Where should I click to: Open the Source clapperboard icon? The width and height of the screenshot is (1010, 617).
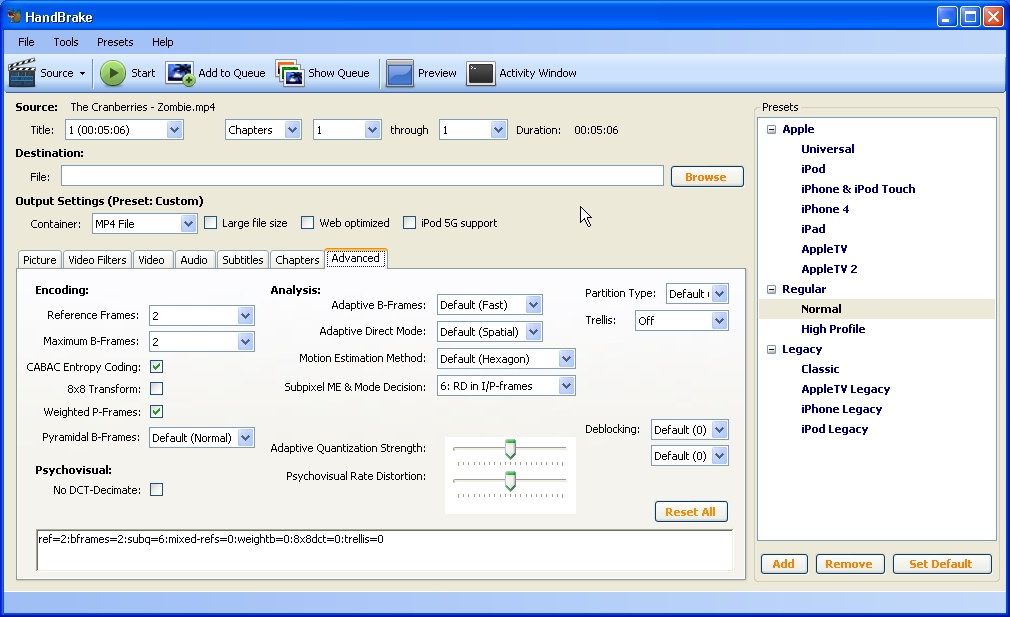[x=21, y=73]
